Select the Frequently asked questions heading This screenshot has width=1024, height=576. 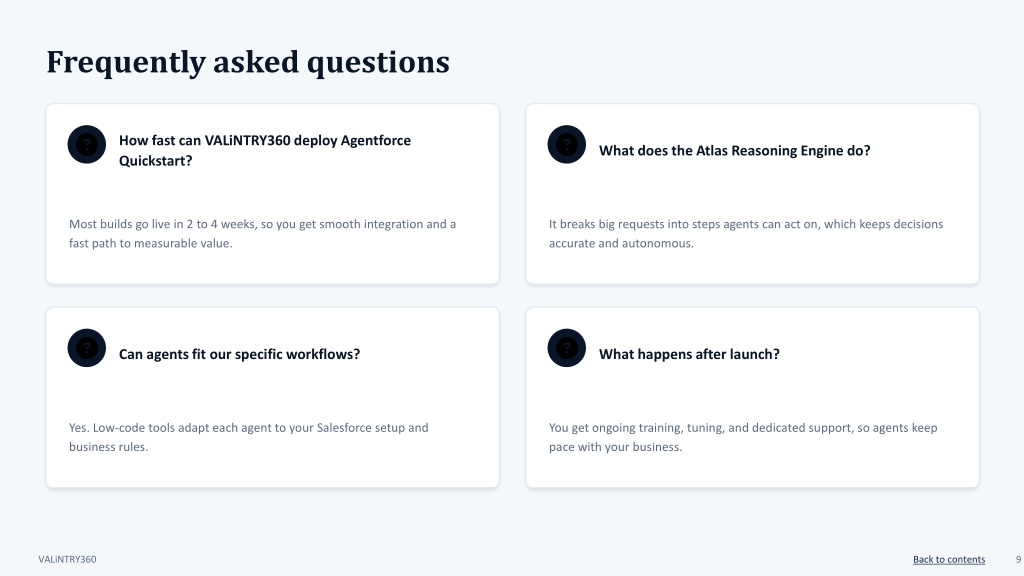click(x=248, y=63)
